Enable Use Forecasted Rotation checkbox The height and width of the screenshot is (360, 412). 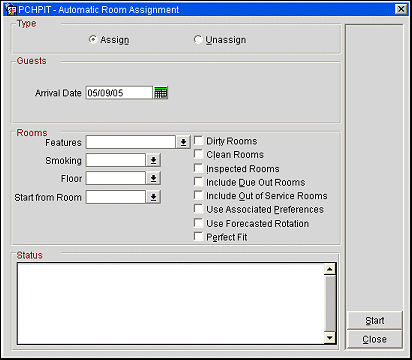(x=198, y=223)
